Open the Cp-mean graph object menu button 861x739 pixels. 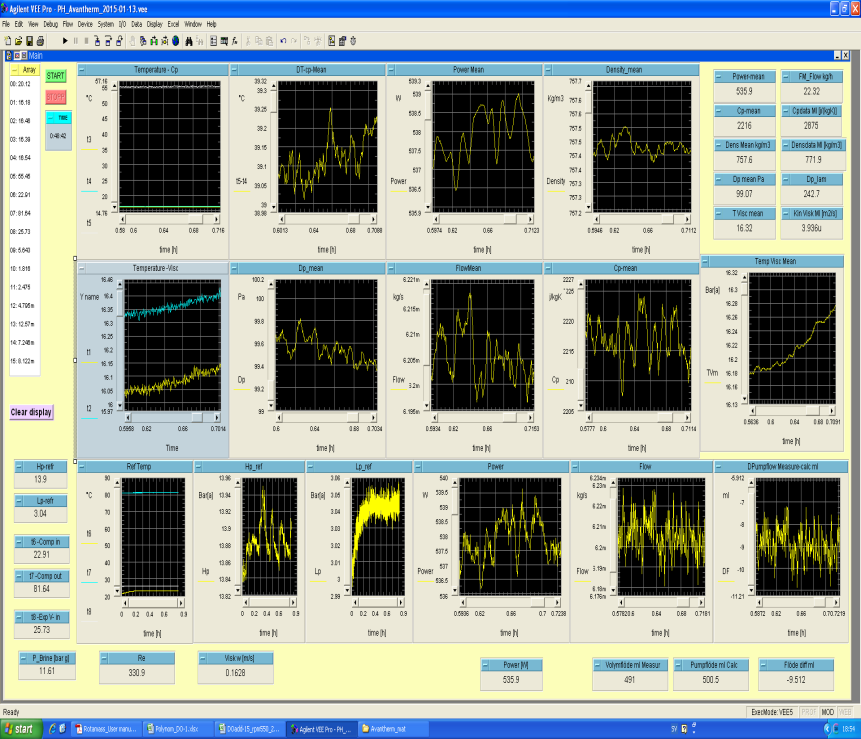point(548,268)
